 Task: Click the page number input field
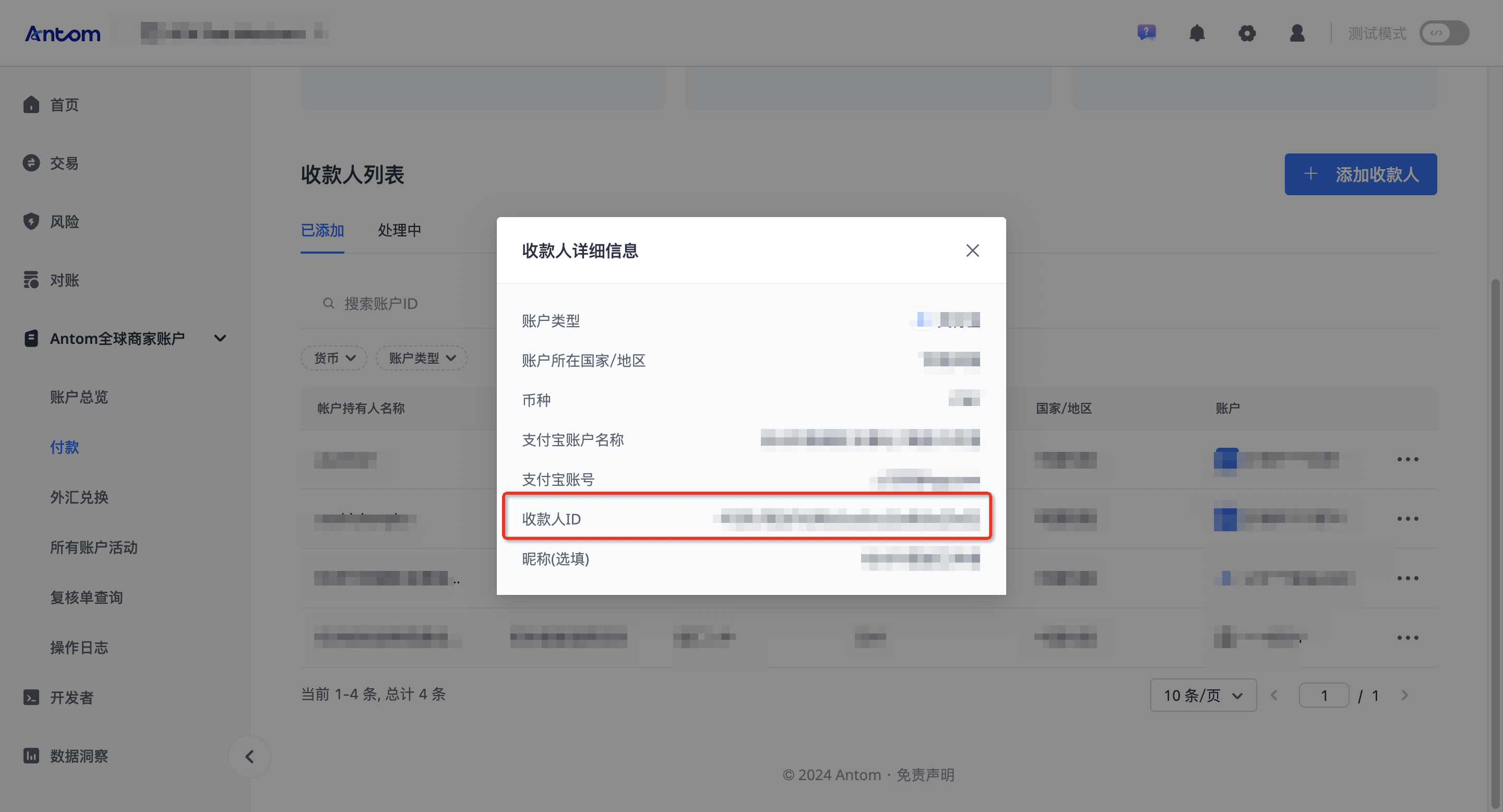coord(1324,695)
